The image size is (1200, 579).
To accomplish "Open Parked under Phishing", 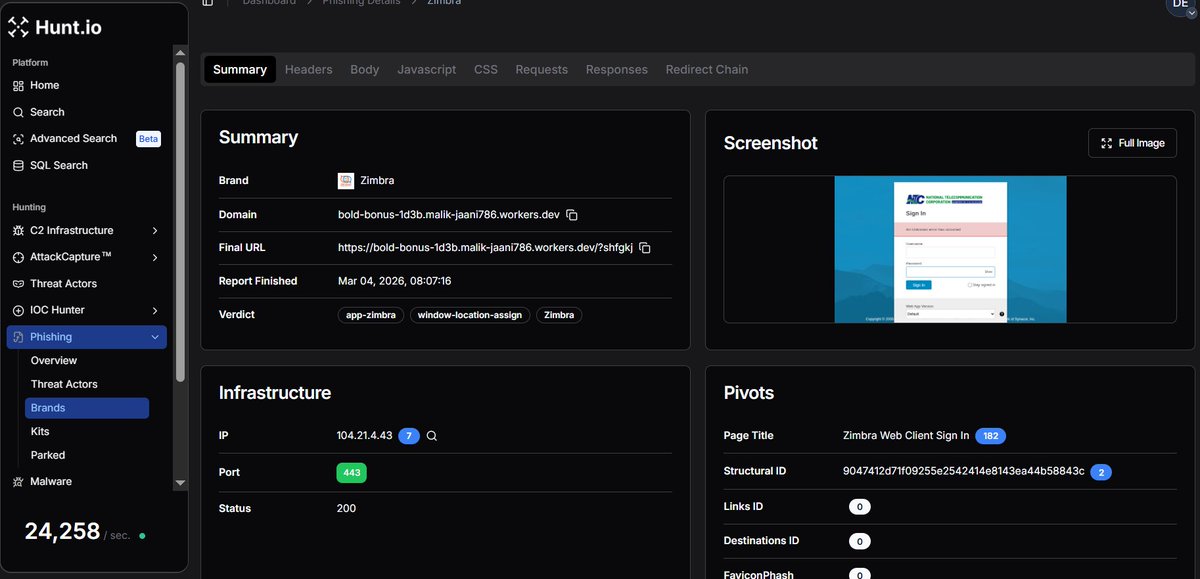I will pyautogui.click(x=48, y=455).
